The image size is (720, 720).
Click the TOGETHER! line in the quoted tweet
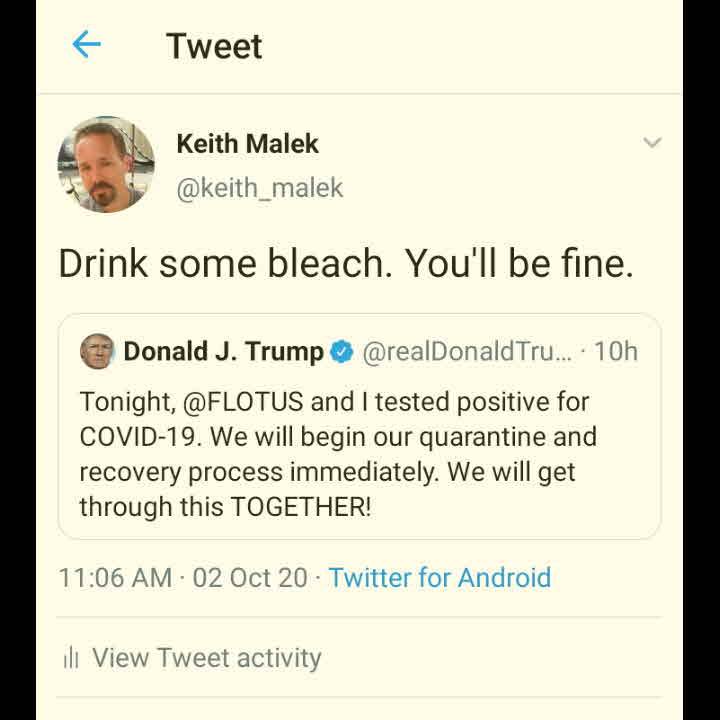coord(300,506)
